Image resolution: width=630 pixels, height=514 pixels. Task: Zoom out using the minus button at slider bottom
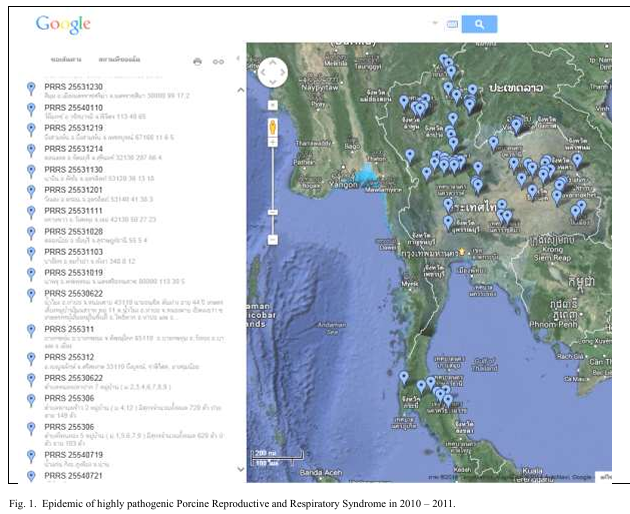(x=272, y=240)
